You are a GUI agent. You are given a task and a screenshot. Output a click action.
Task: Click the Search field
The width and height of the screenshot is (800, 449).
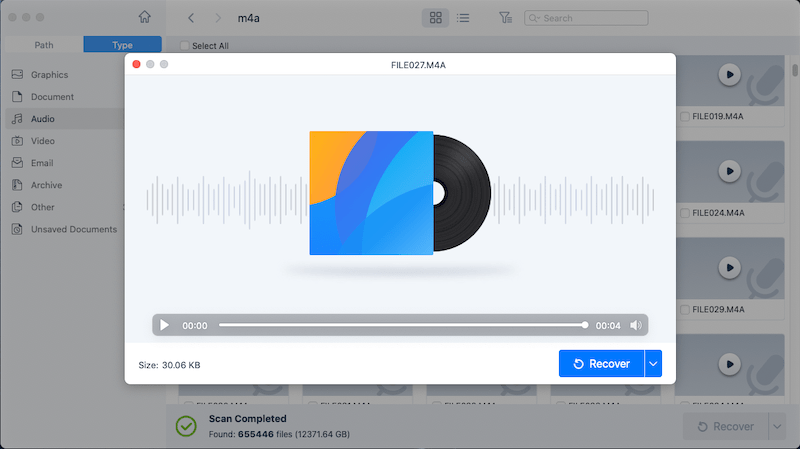[586, 18]
